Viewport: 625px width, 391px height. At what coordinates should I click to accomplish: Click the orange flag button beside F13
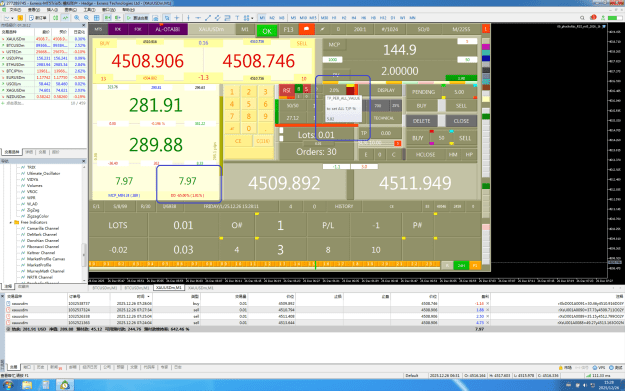click(x=307, y=29)
